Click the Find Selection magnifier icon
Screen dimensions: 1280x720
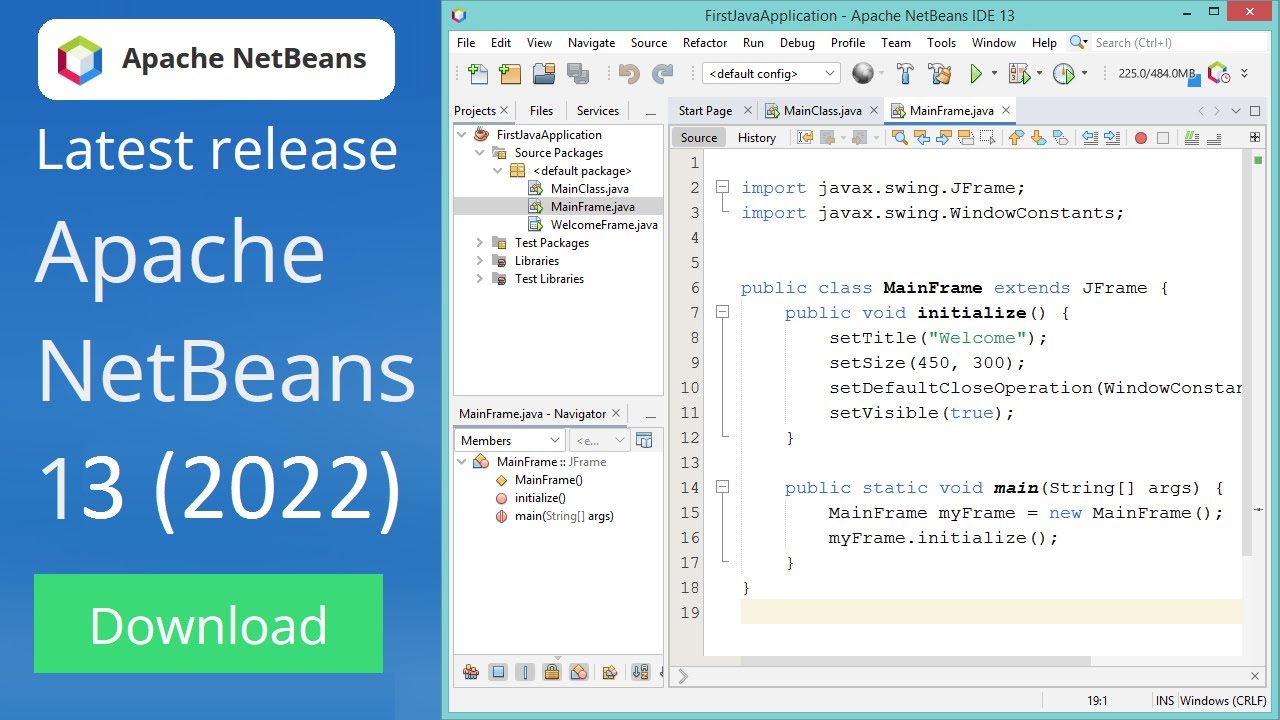point(900,138)
